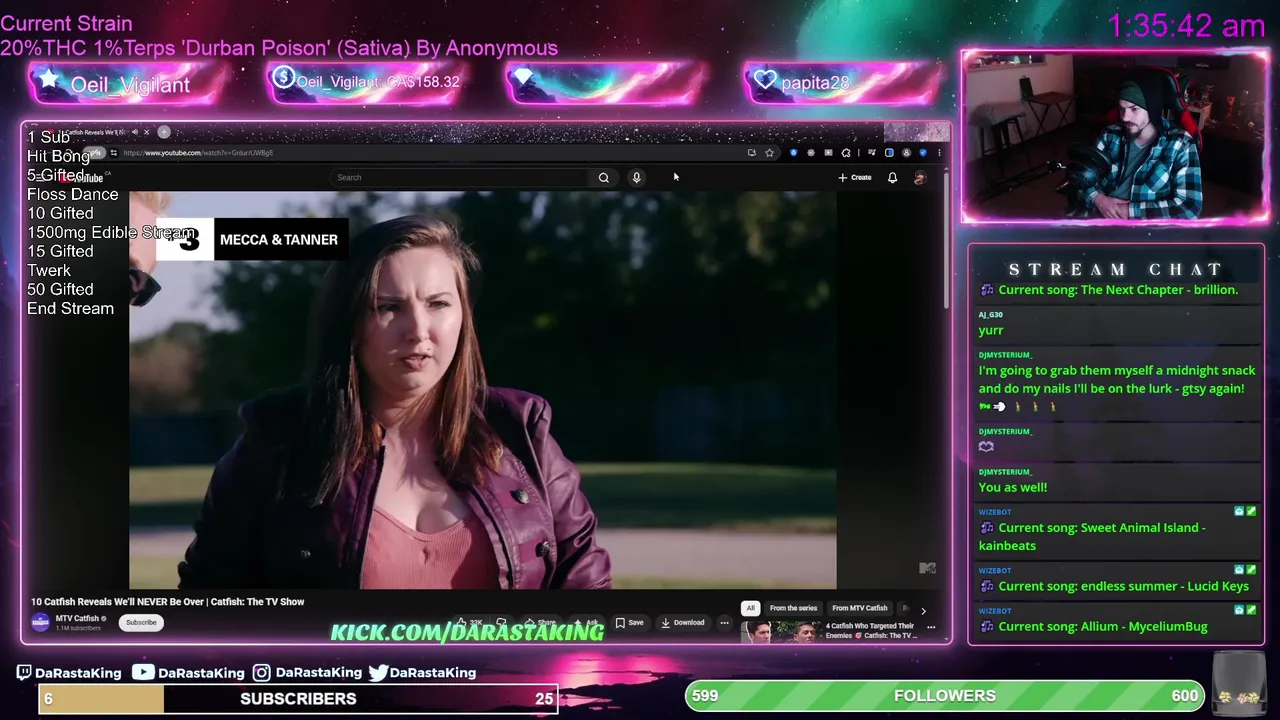The image size is (1280, 720).
Task: Click the site info icon beside the URL
Action: 114,153
